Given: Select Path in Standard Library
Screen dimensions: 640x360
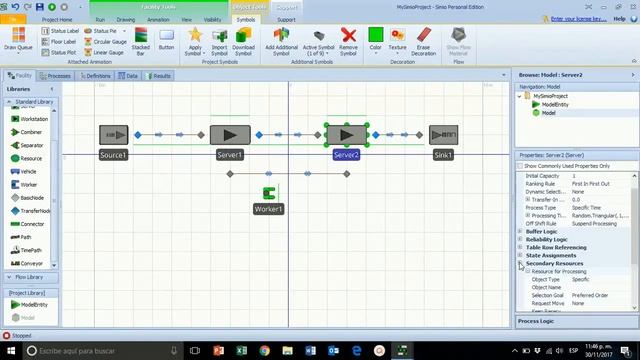Looking at the screenshot, I should [x=21, y=237].
